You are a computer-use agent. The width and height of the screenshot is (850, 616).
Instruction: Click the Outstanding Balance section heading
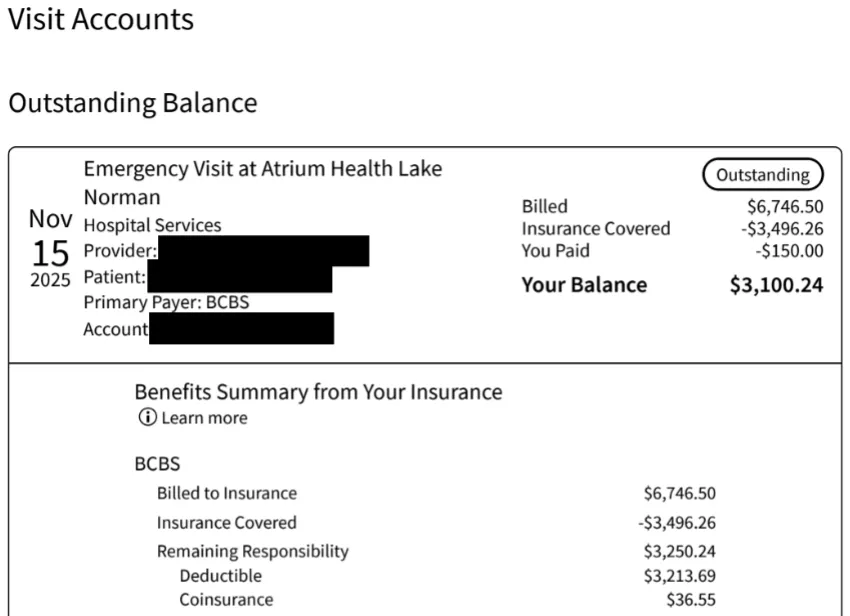[133, 103]
